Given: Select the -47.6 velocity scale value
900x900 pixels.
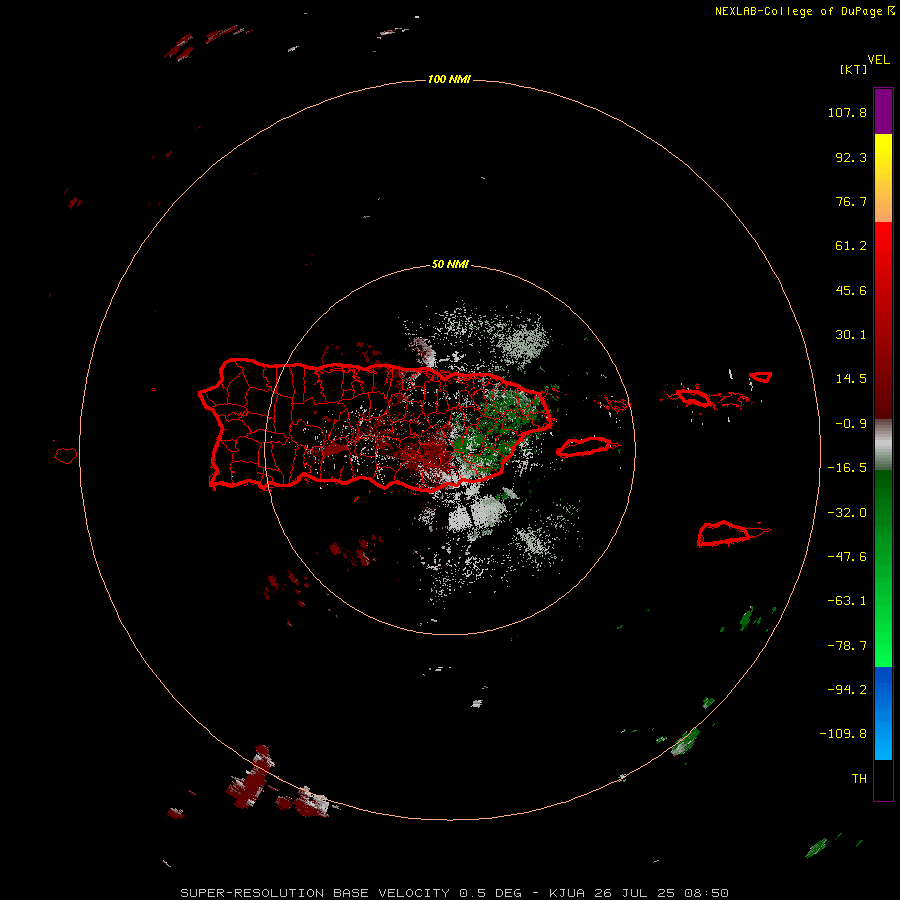Looking at the screenshot, I should (x=847, y=557).
